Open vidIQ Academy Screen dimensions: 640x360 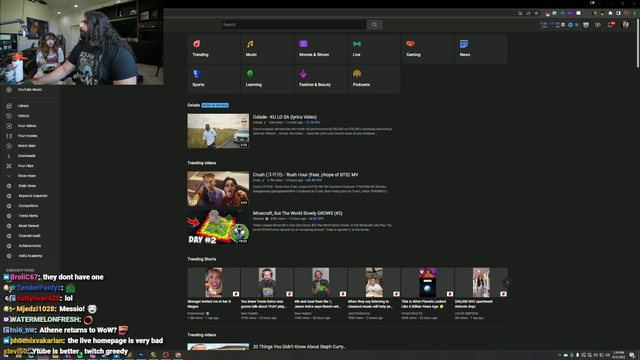click(x=29, y=256)
